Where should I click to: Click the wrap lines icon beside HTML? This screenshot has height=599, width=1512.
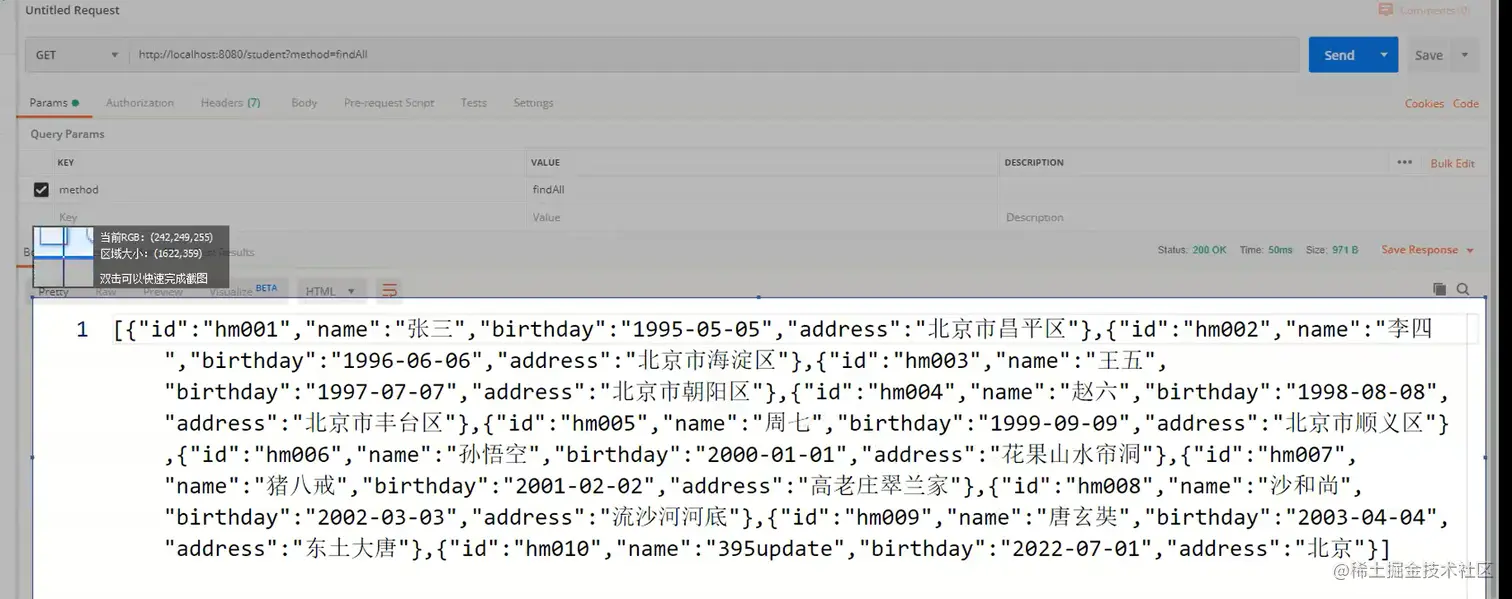pyautogui.click(x=390, y=291)
